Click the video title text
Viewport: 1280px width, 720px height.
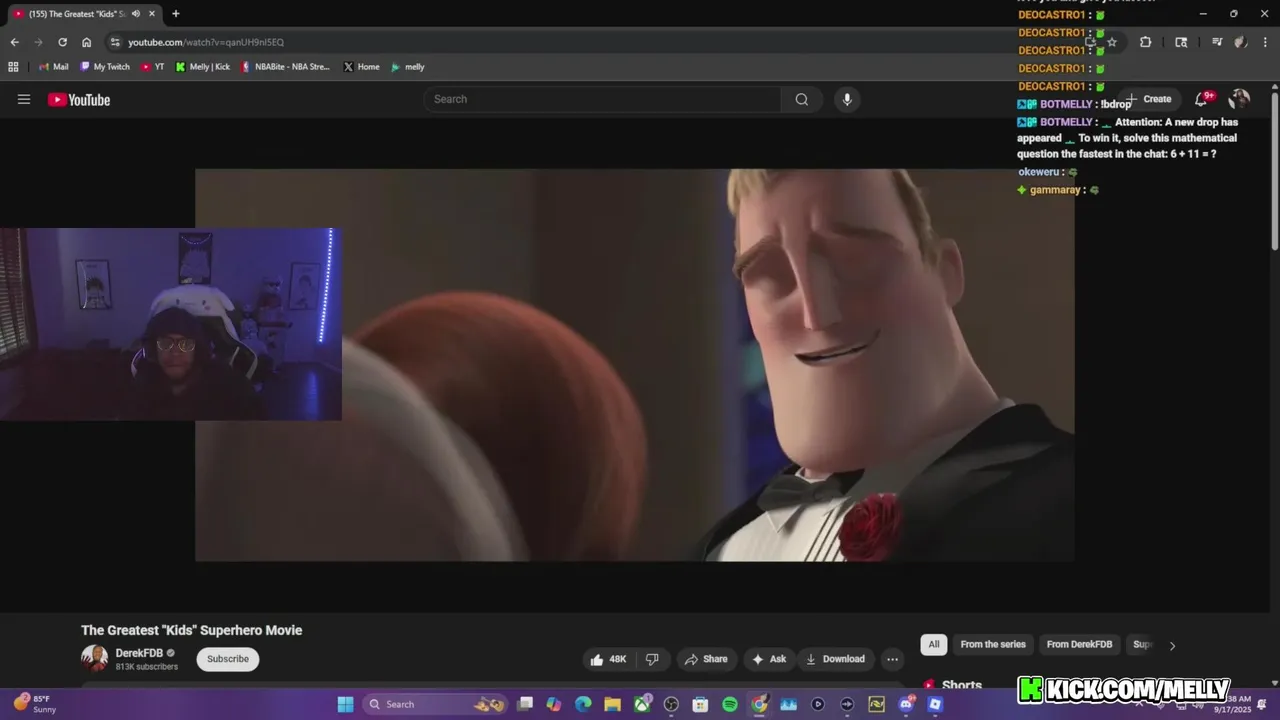192,630
